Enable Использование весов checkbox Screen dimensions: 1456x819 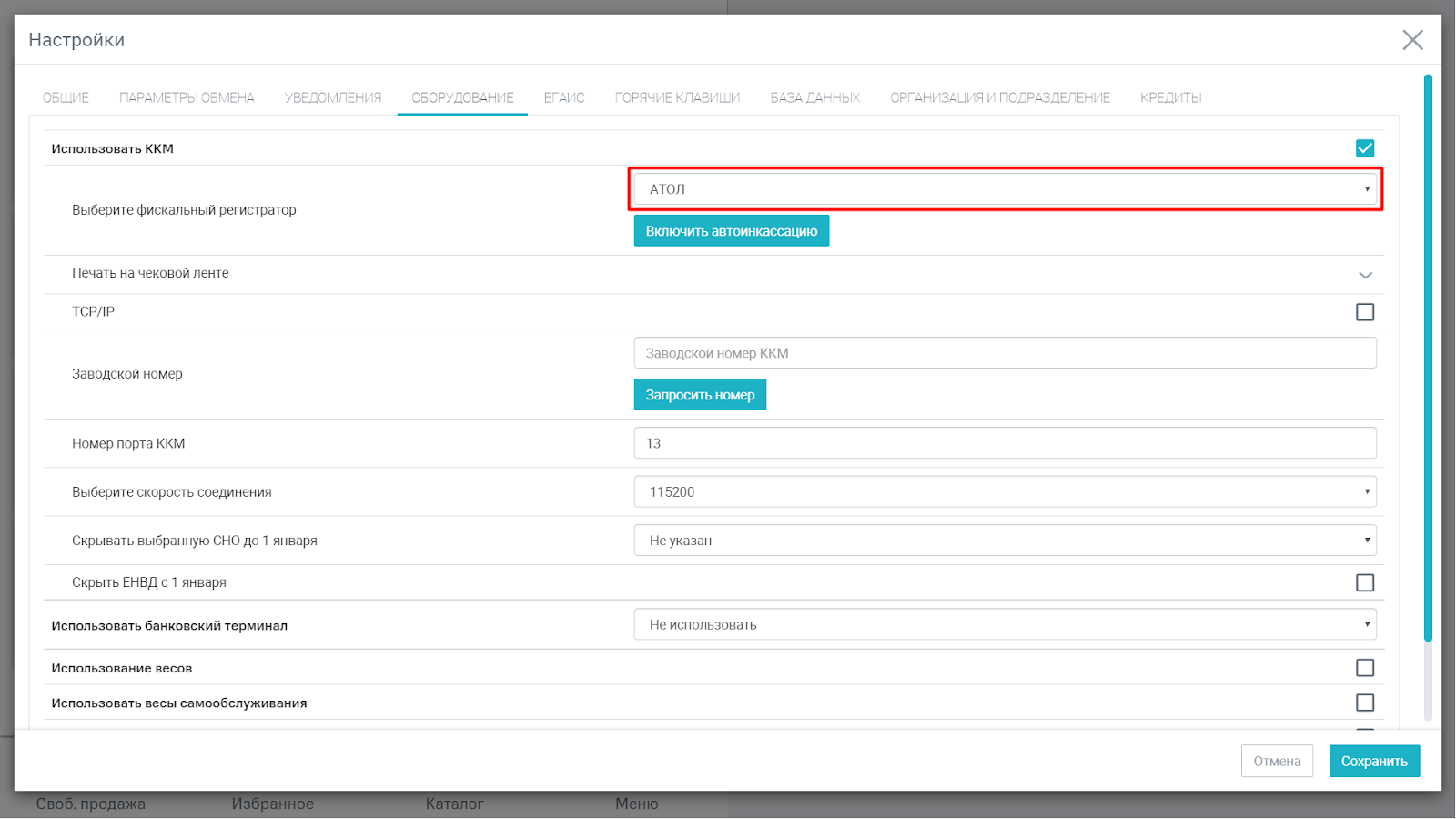point(1365,668)
